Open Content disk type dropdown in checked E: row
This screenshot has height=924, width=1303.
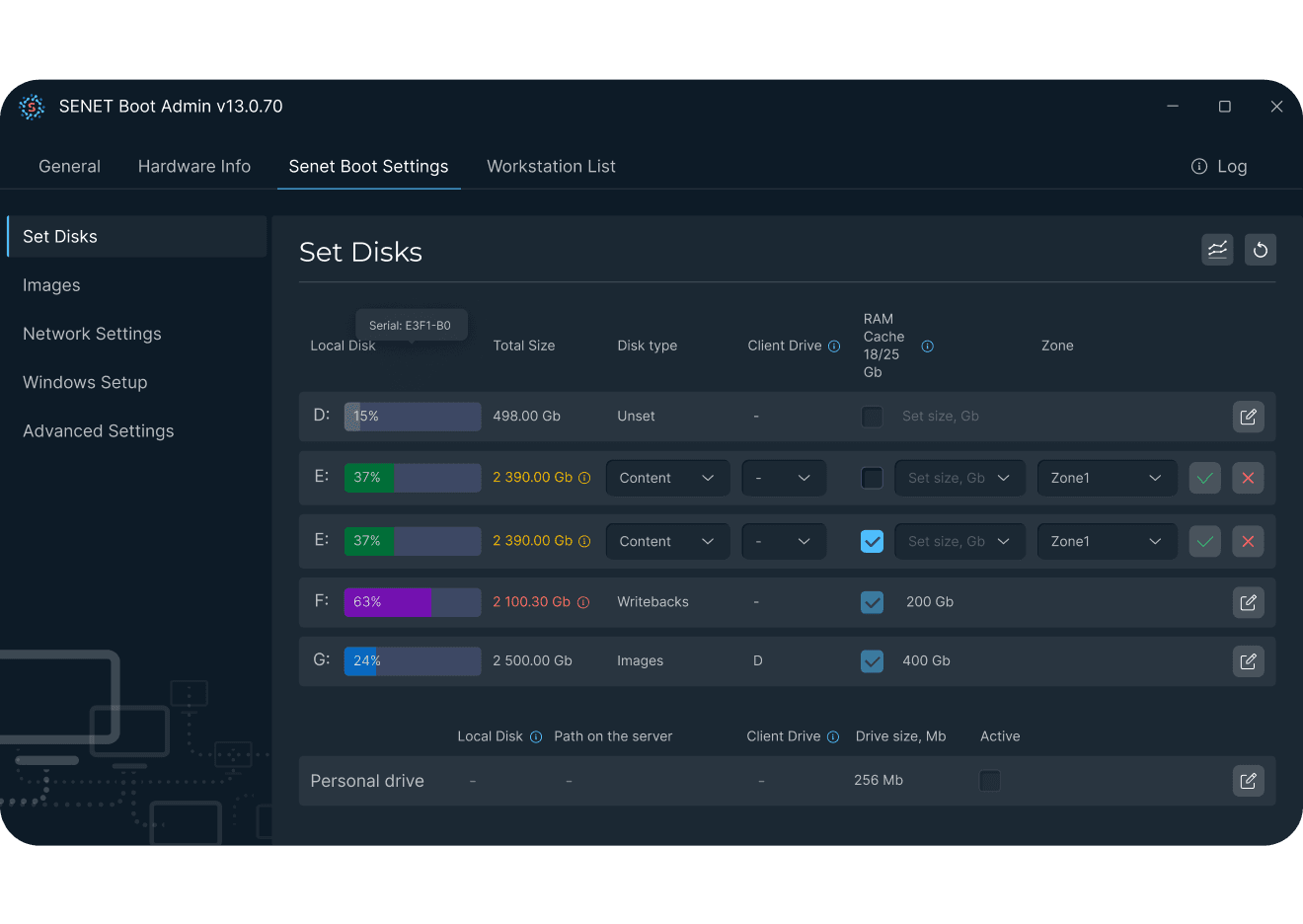click(x=668, y=541)
